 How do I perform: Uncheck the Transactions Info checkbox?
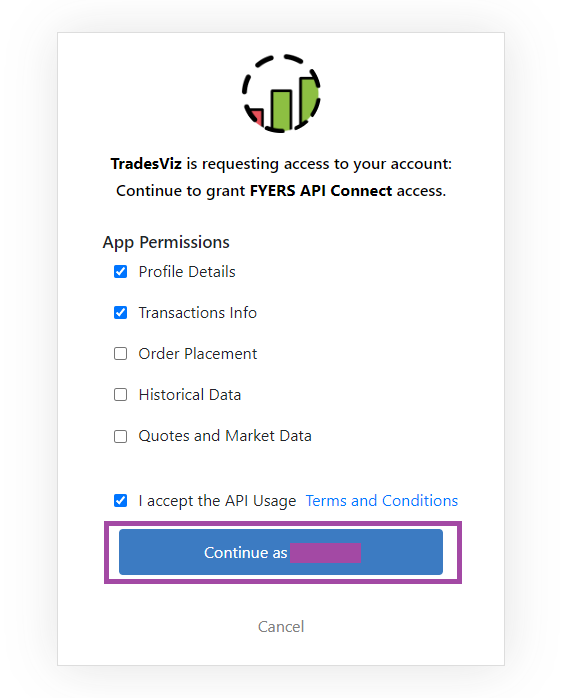(x=120, y=312)
